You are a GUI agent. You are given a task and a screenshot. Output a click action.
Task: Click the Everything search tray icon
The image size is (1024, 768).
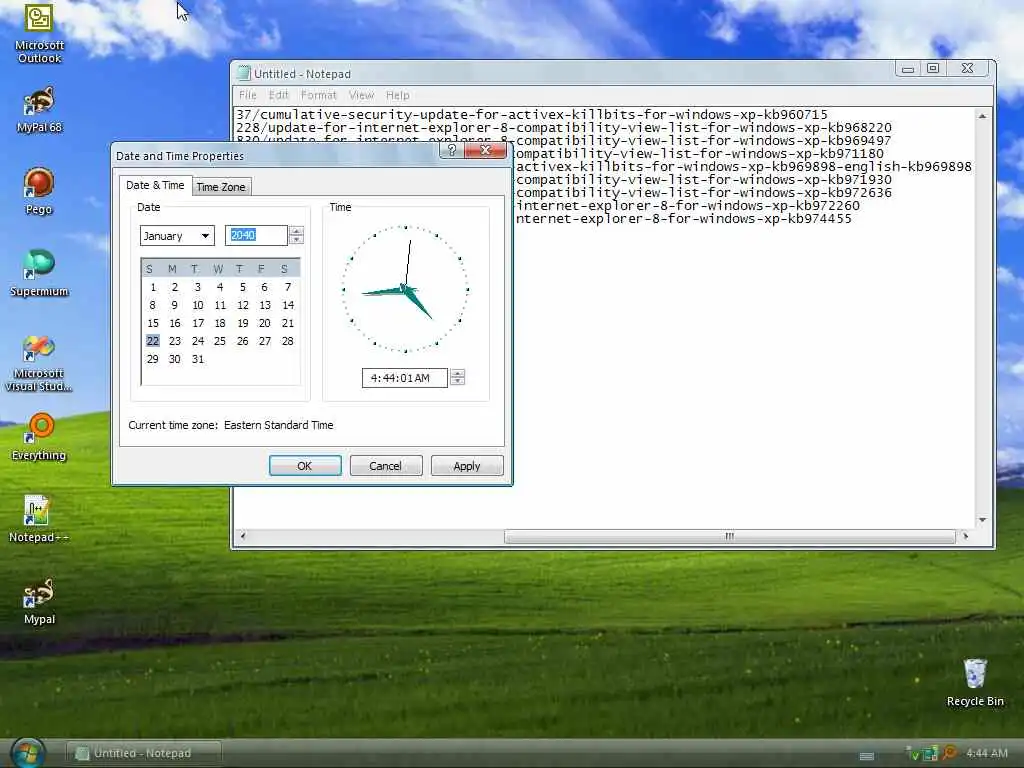pos(950,754)
